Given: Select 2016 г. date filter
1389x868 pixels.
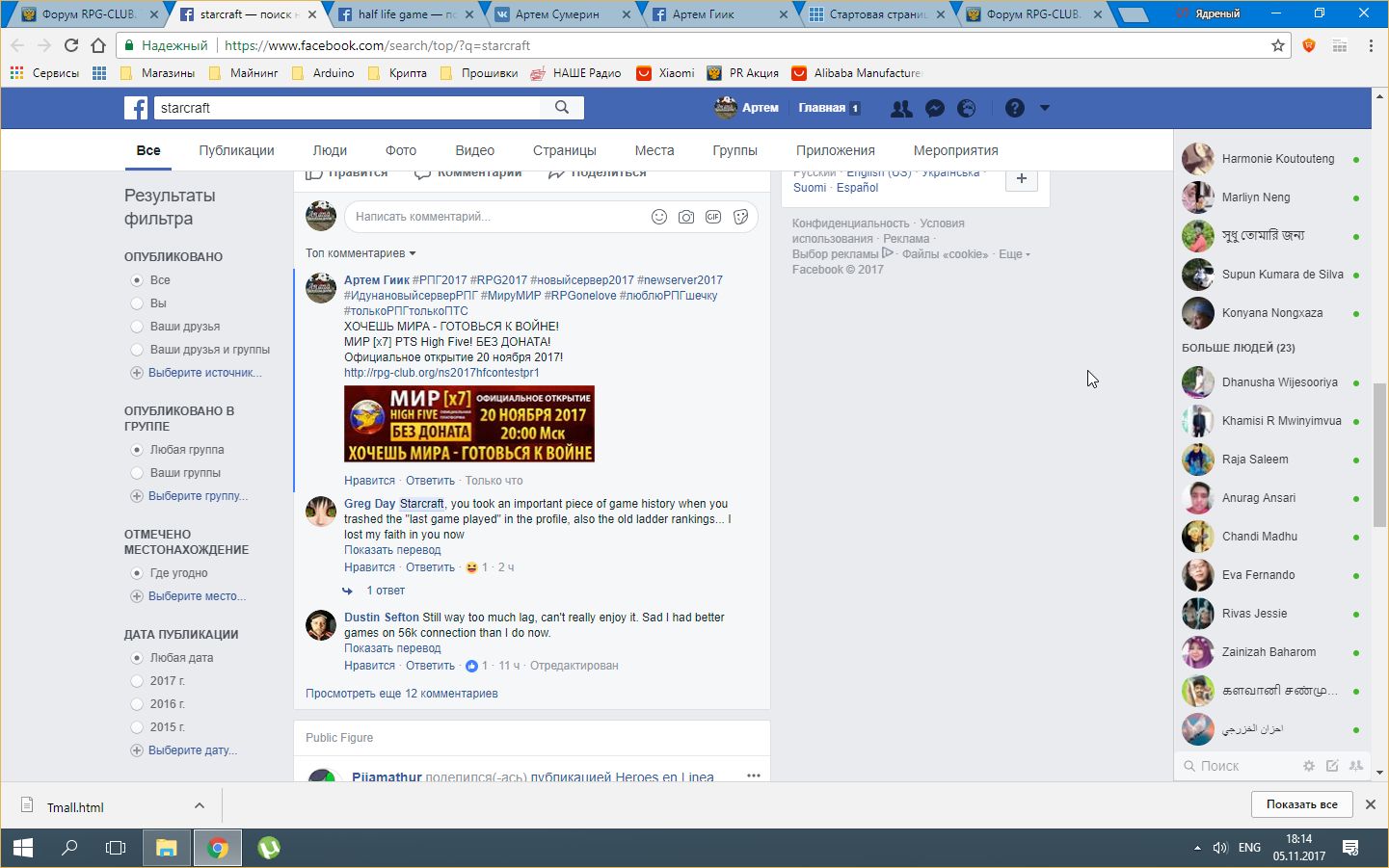Looking at the screenshot, I should point(137,704).
